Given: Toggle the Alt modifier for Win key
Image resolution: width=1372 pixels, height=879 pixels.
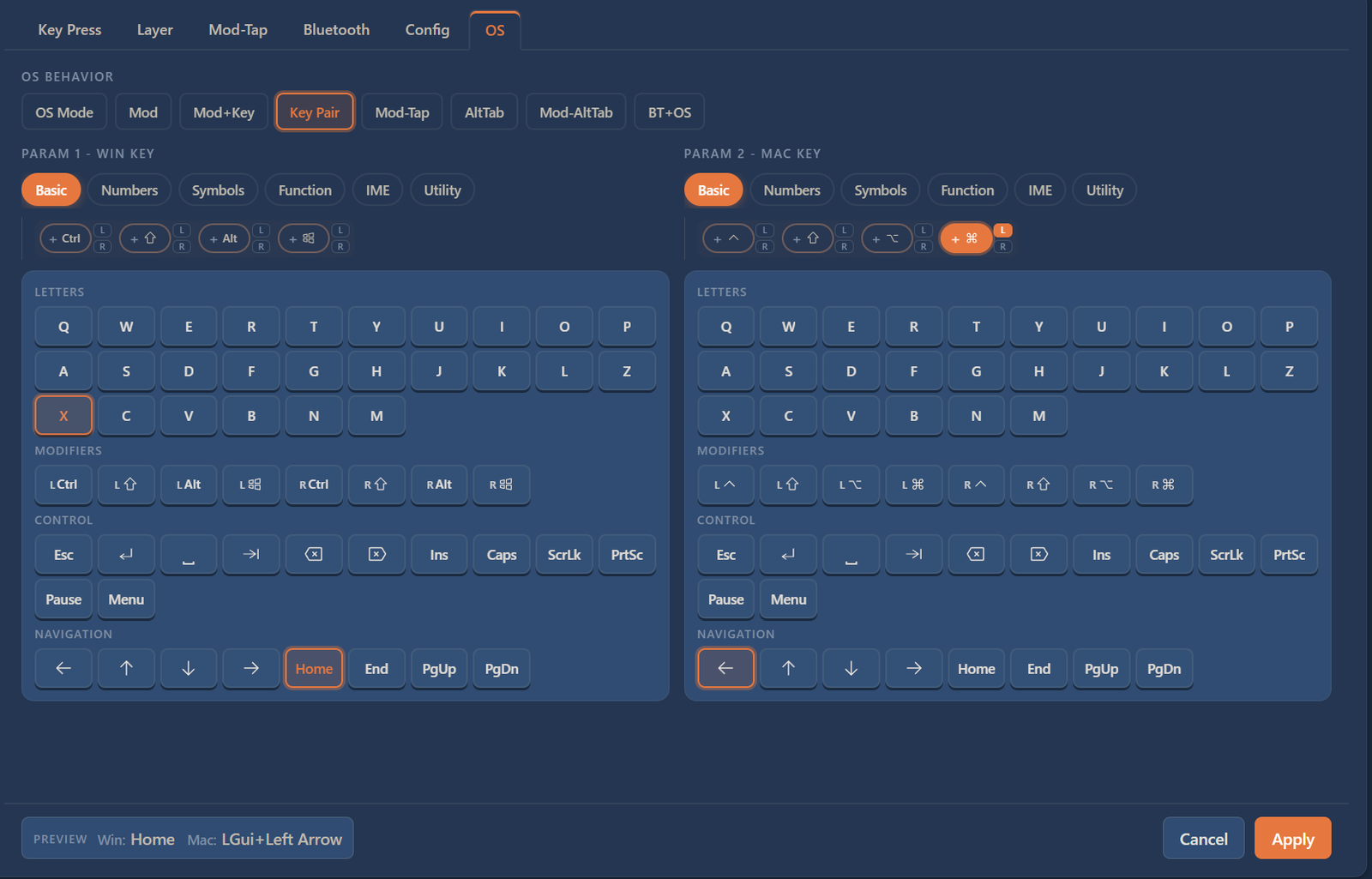Looking at the screenshot, I should click(x=224, y=238).
